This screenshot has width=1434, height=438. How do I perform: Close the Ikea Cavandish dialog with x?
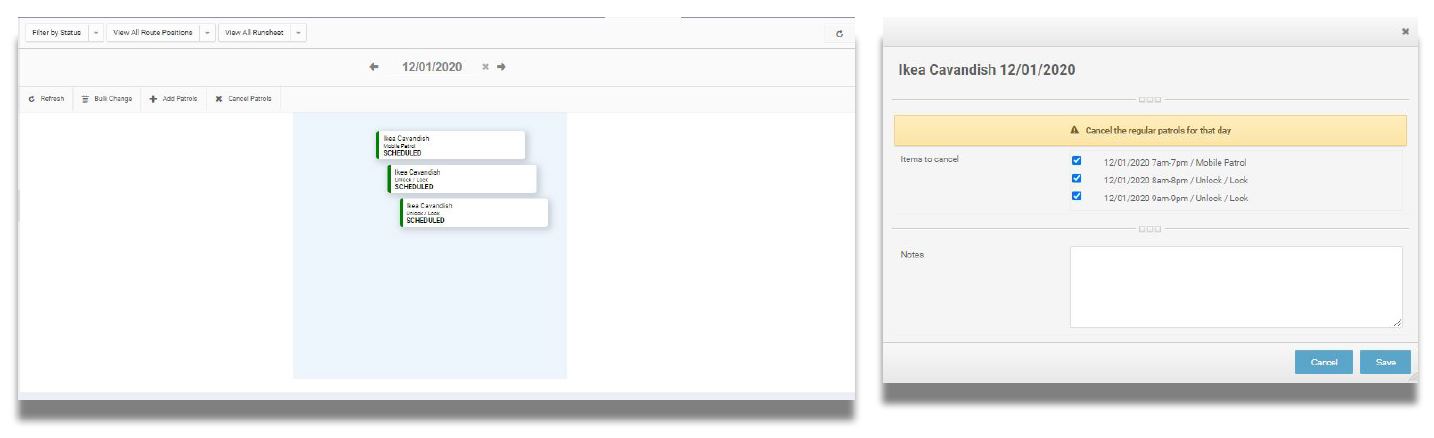(x=1405, y=32)
